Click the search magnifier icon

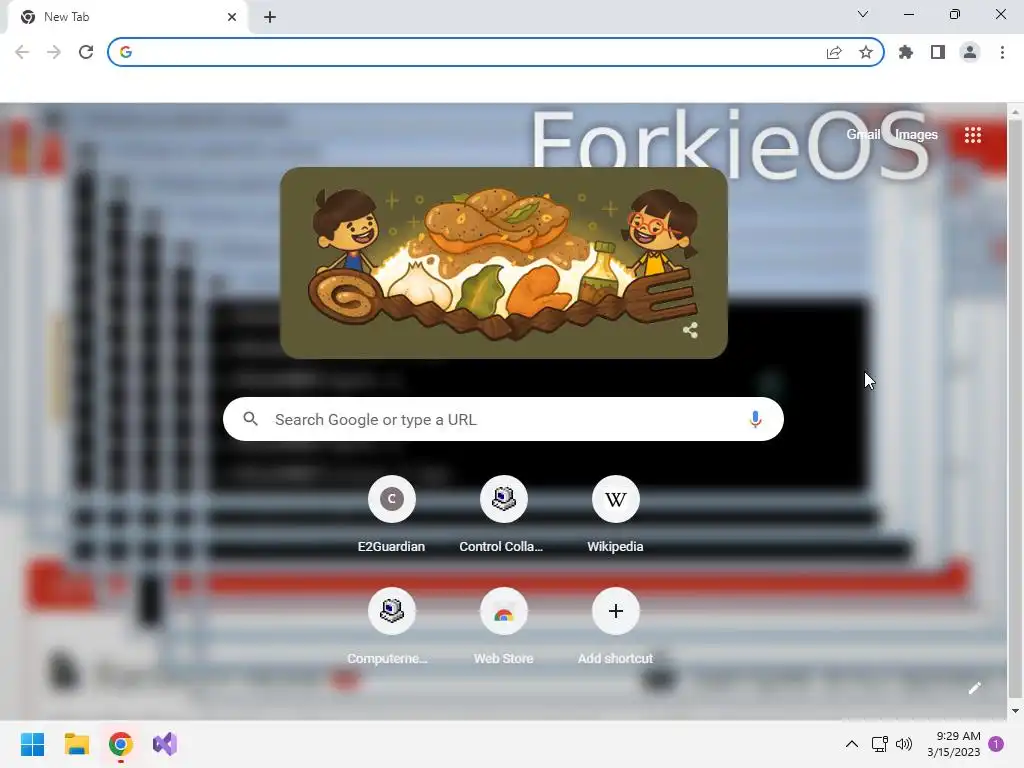pos(251,419)
